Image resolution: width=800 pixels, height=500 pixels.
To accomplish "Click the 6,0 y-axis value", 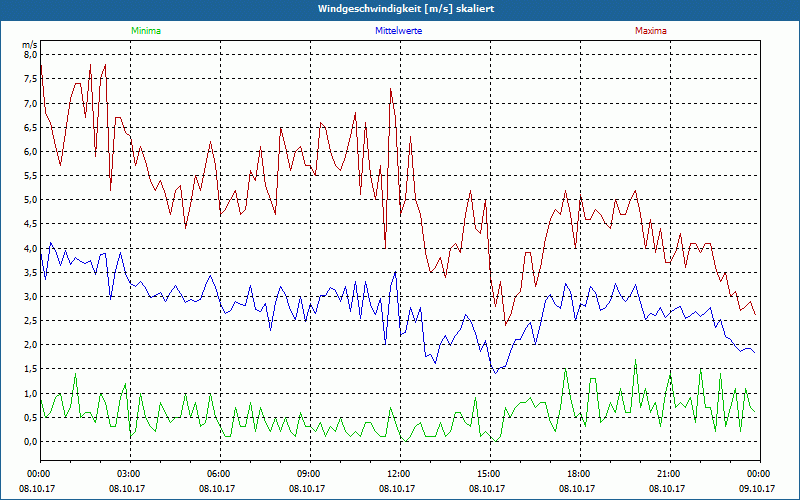I will pos(31,152).
